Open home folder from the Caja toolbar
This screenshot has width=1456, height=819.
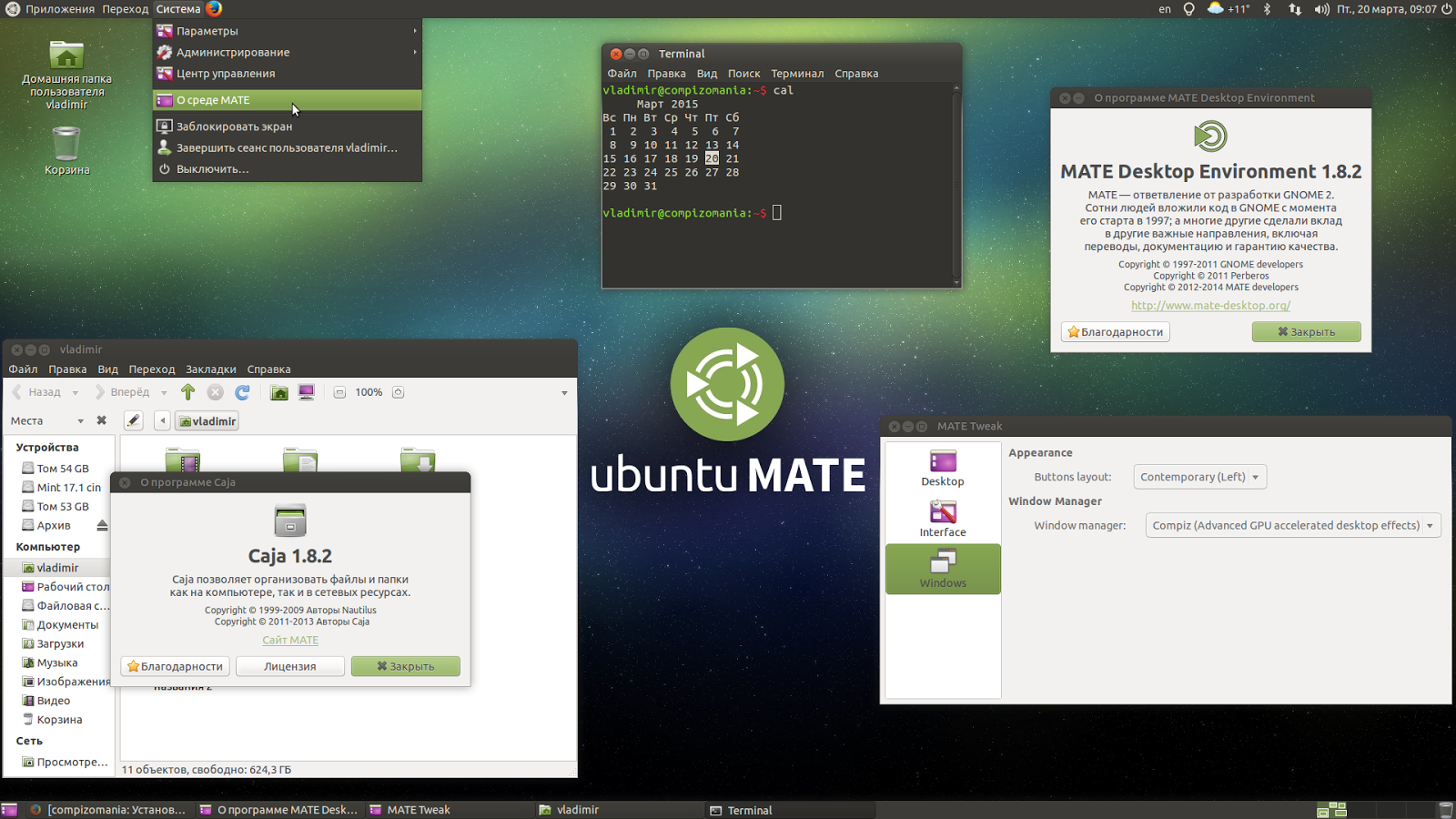(x=279, y=392)
